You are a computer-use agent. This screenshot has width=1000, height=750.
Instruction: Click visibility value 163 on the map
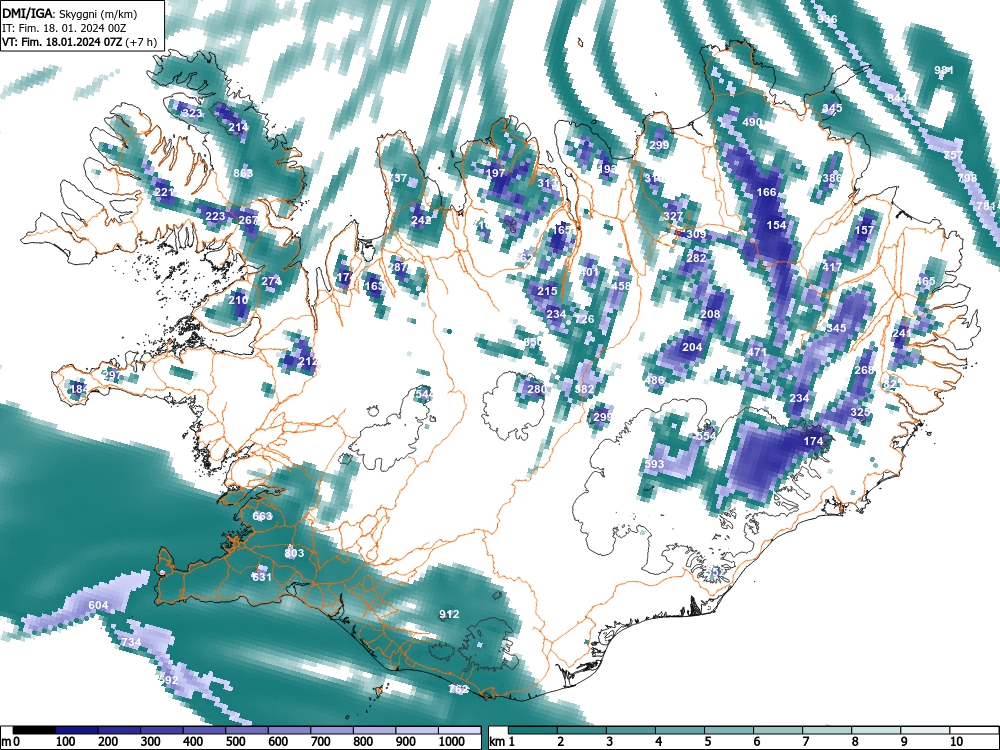click(374, 286)
